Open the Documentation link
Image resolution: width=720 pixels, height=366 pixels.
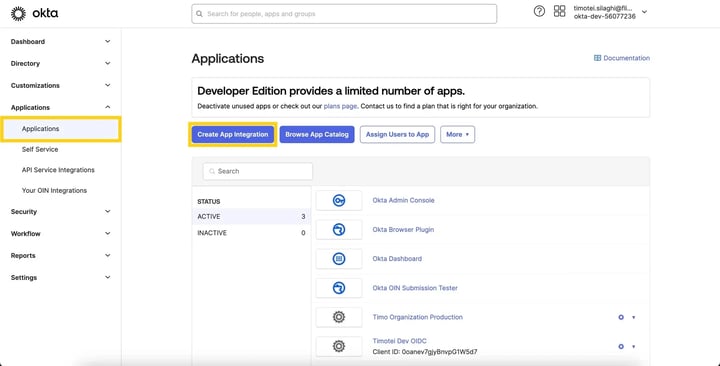click(x=622, y=58)
